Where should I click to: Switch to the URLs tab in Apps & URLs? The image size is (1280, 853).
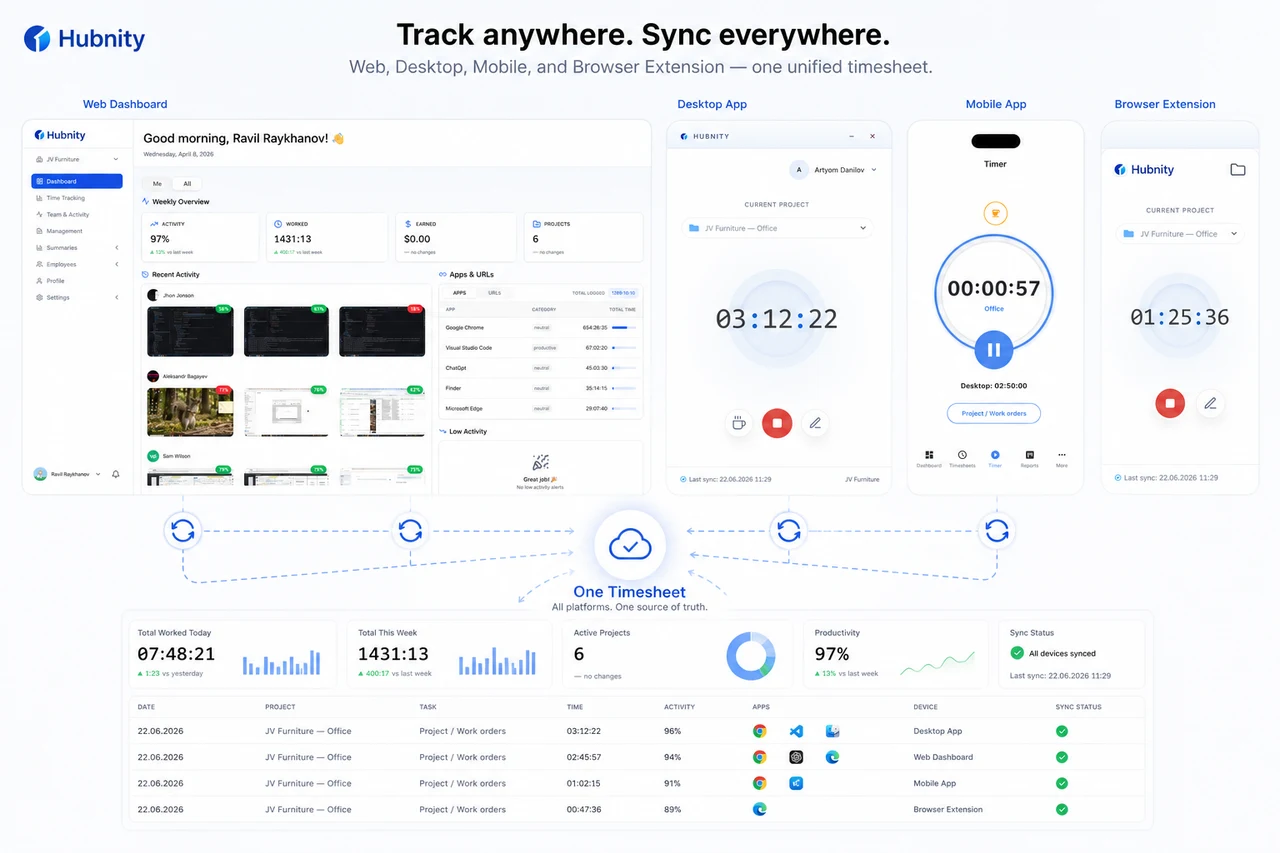pos(494,293)
